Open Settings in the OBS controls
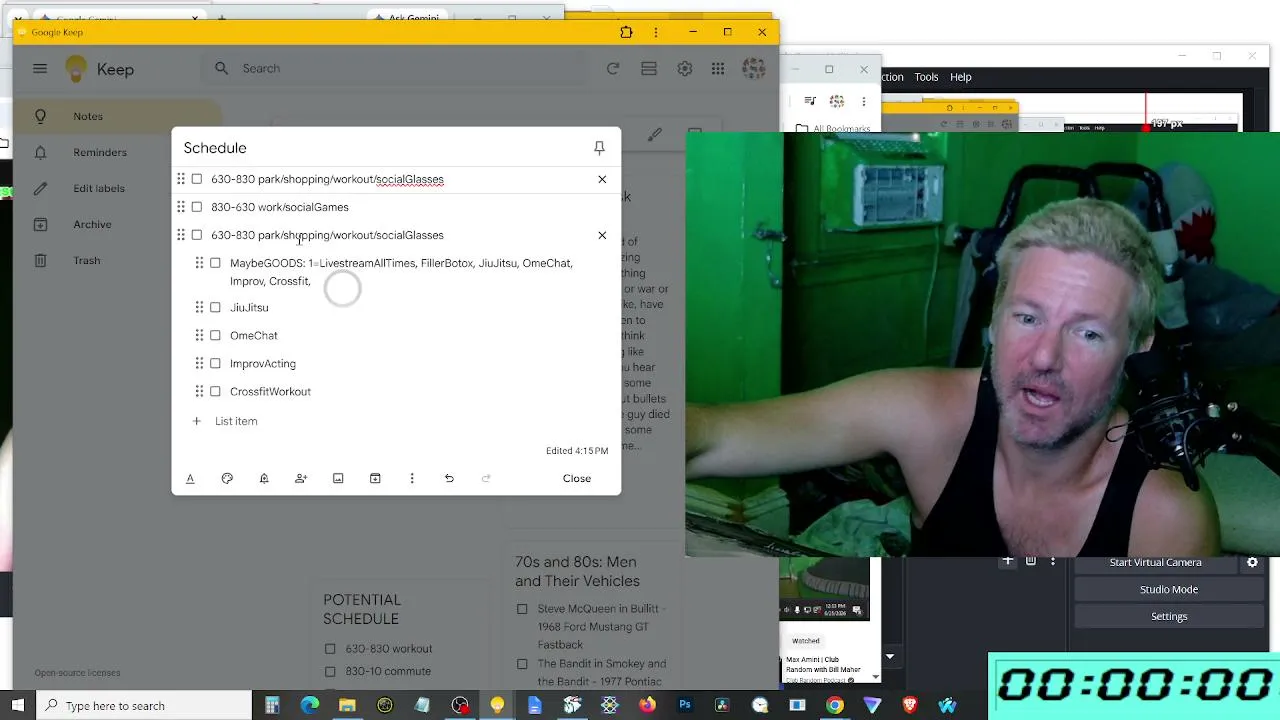Image resolution: width=1280 pixels, height=720 pixels. 1169,616
